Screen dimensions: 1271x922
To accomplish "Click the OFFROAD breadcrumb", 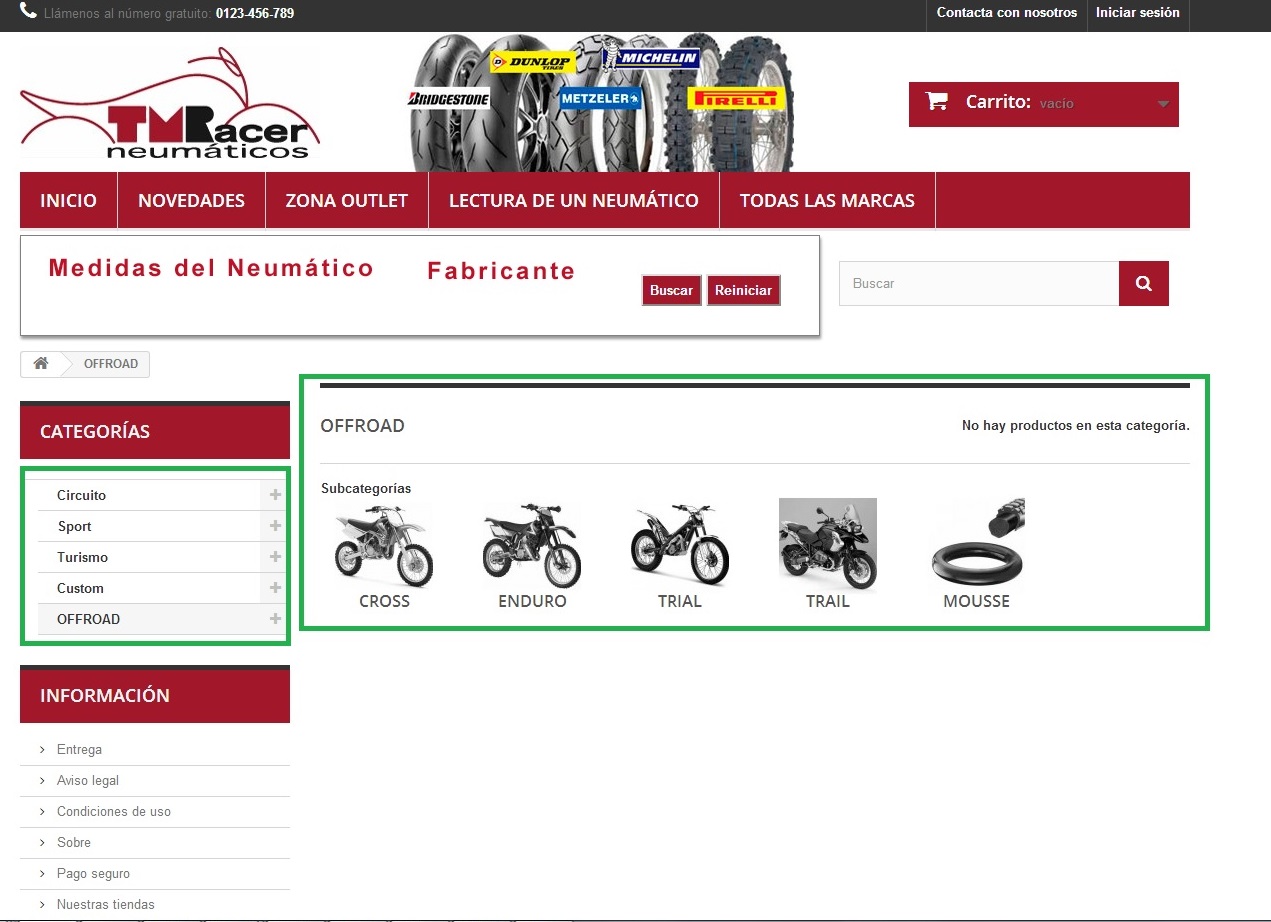I will point(111,363).
